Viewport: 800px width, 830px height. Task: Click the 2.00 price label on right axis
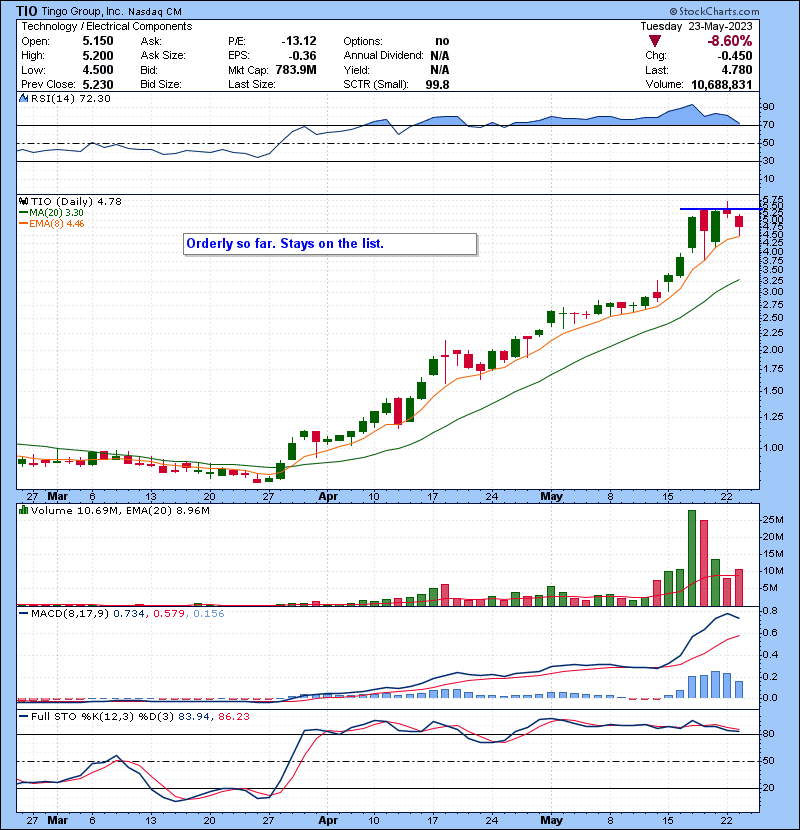(x=773, y=350)
